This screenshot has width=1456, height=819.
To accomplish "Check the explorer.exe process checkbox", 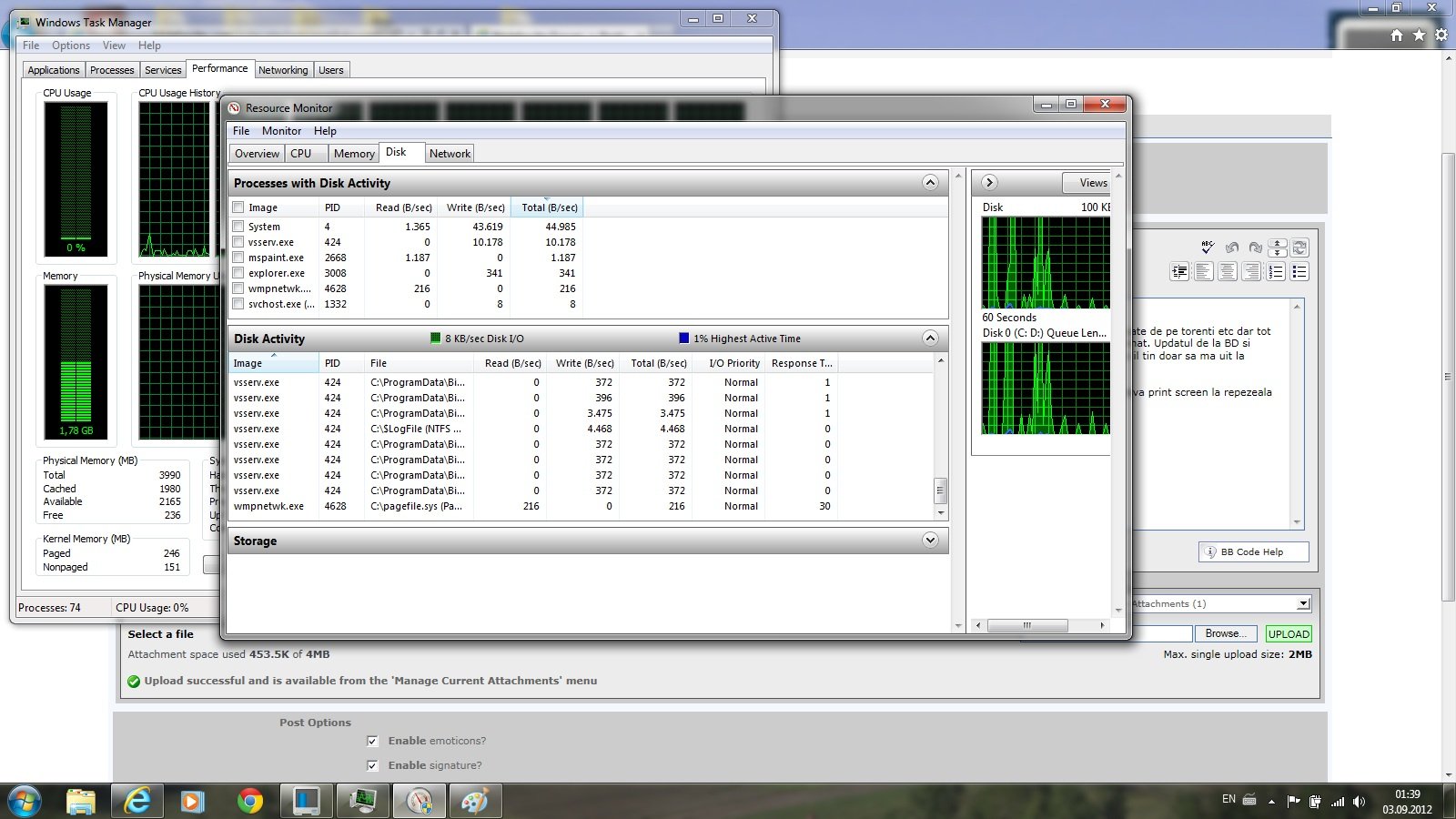I will (x=238, y=273).
